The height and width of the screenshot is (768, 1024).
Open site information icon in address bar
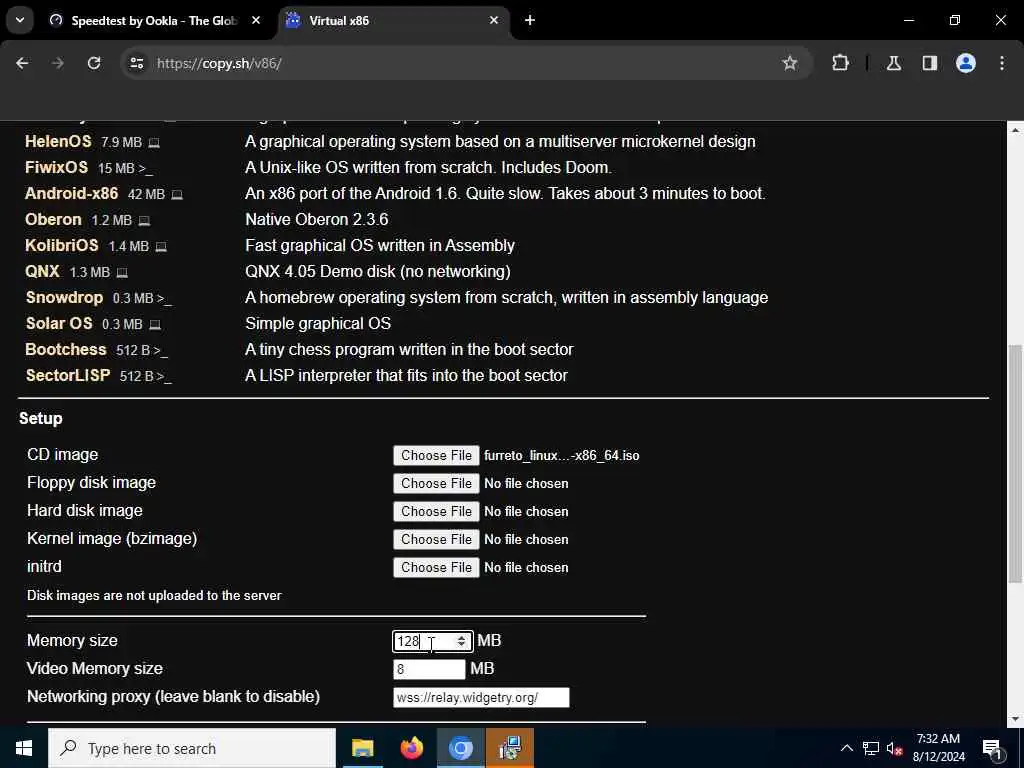(136, 63)
